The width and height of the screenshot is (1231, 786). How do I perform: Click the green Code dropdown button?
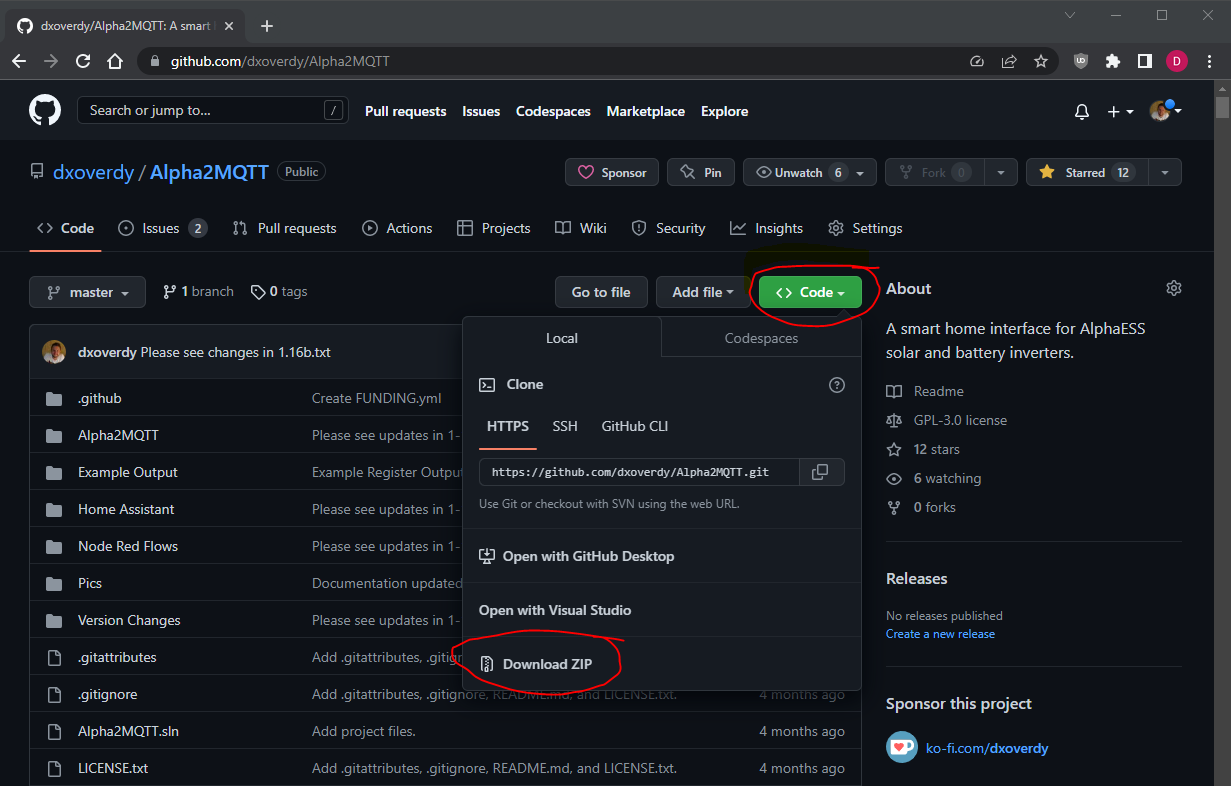pos(810,292)
